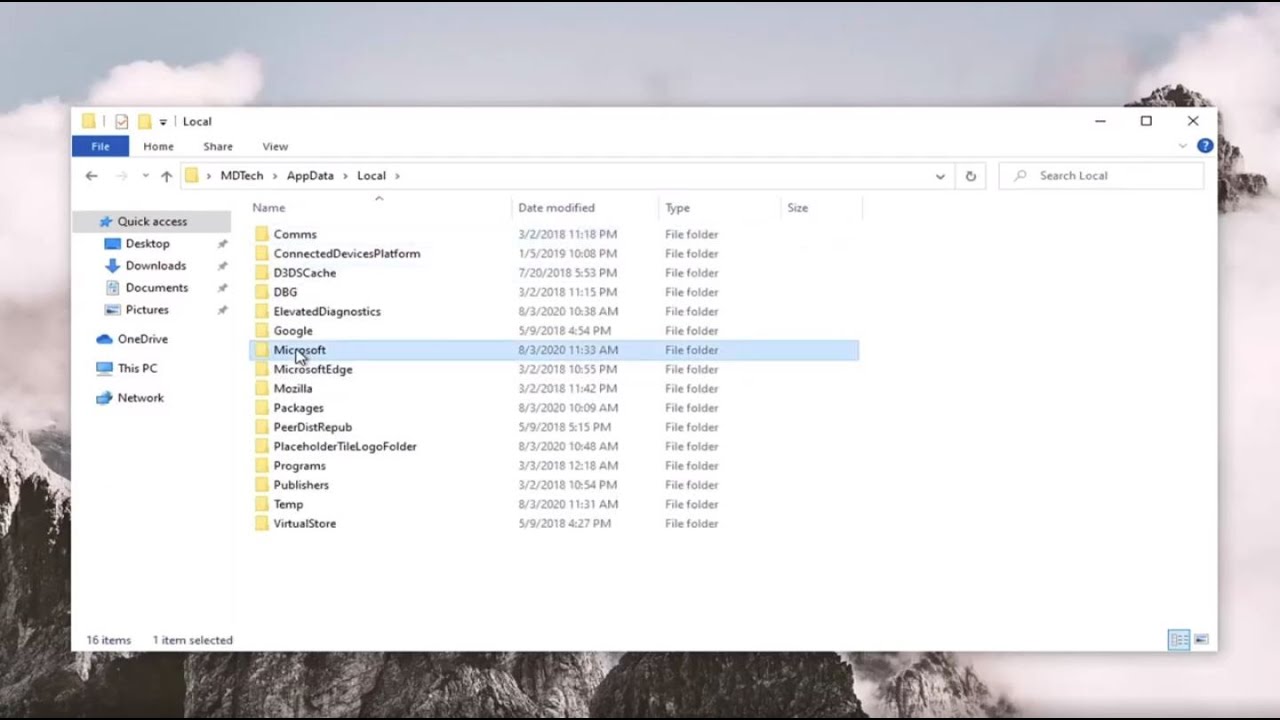The height and width of the screenshot is (720, 1280).
Task: Select the Google folder icon
Action: pyautogui.click(x=261, y=331)
